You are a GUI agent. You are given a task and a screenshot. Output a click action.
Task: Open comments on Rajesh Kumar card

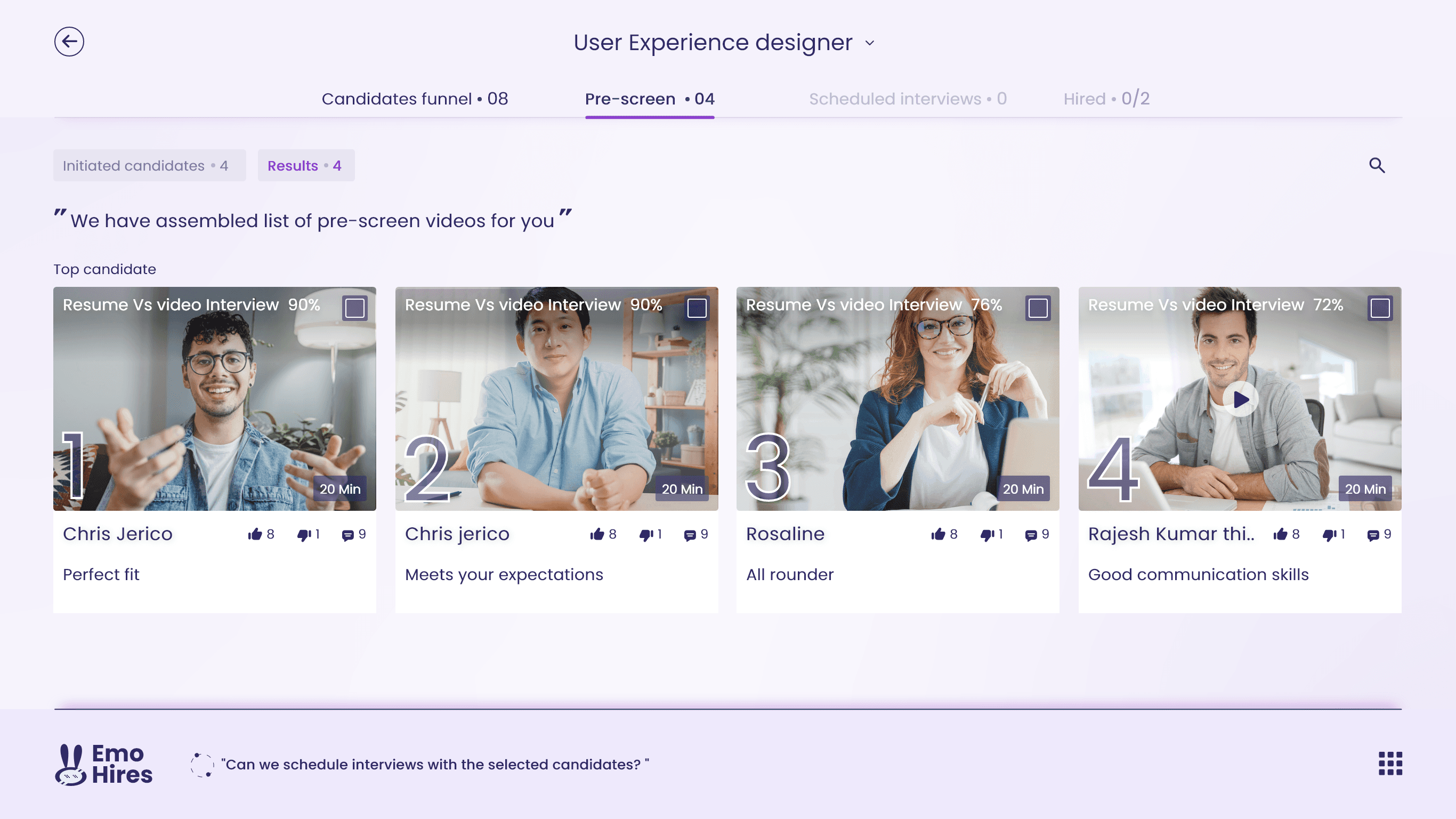1372,534
